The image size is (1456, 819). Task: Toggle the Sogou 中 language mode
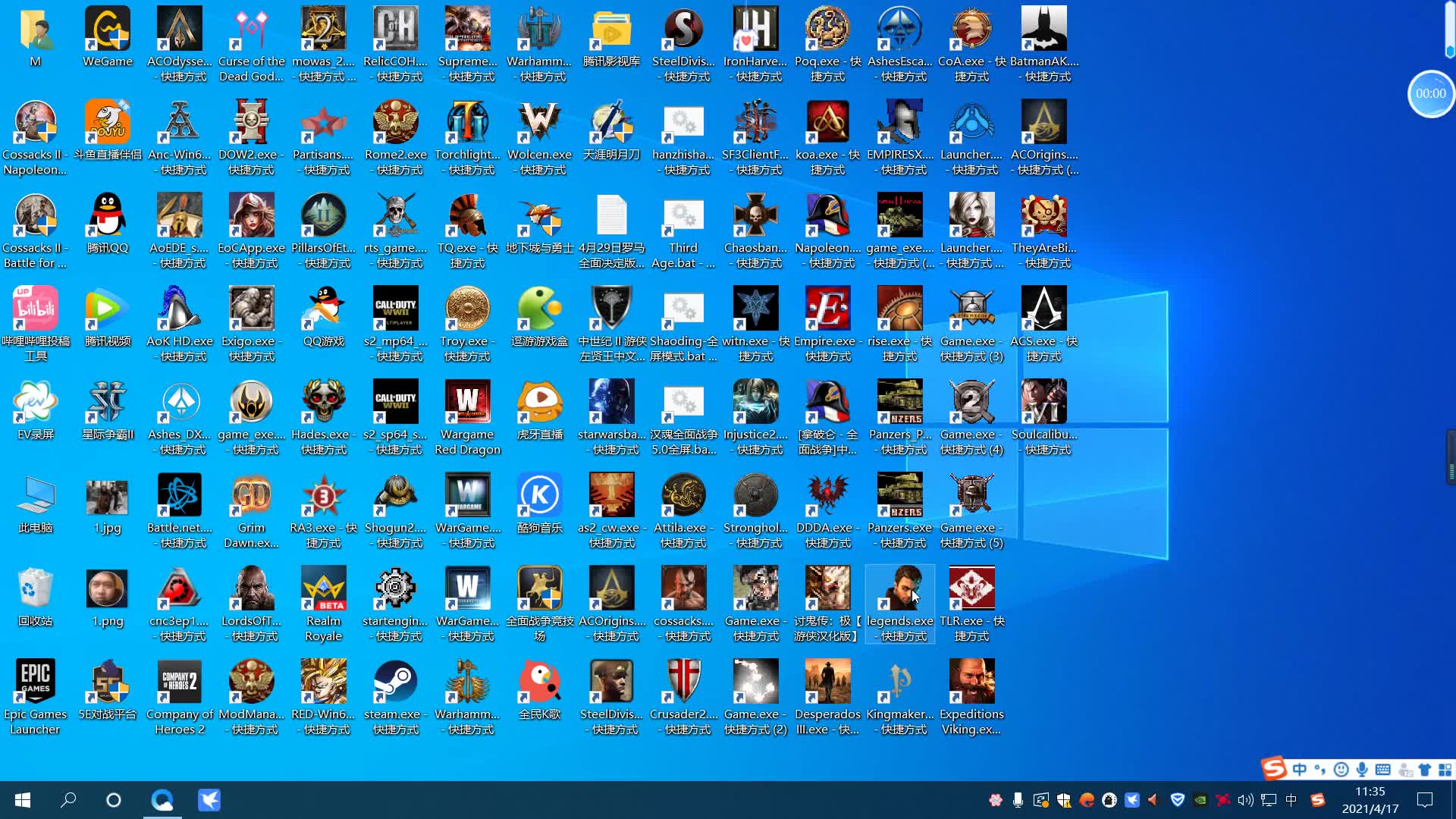click(1300, 770)
